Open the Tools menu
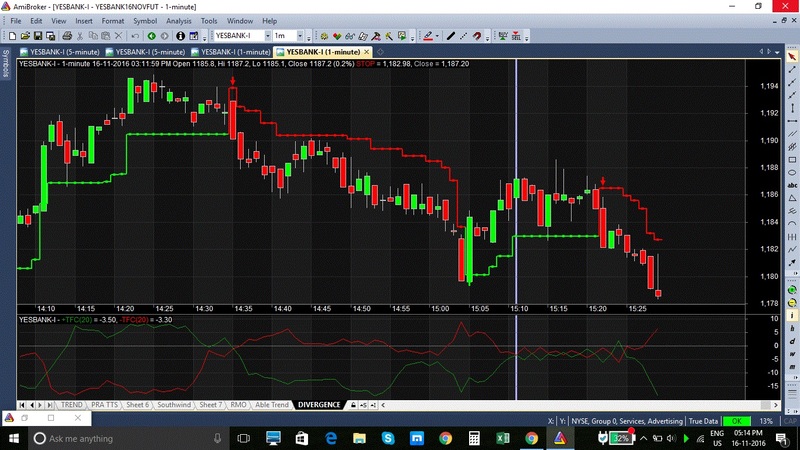800x450 pixels. [209, 21]
